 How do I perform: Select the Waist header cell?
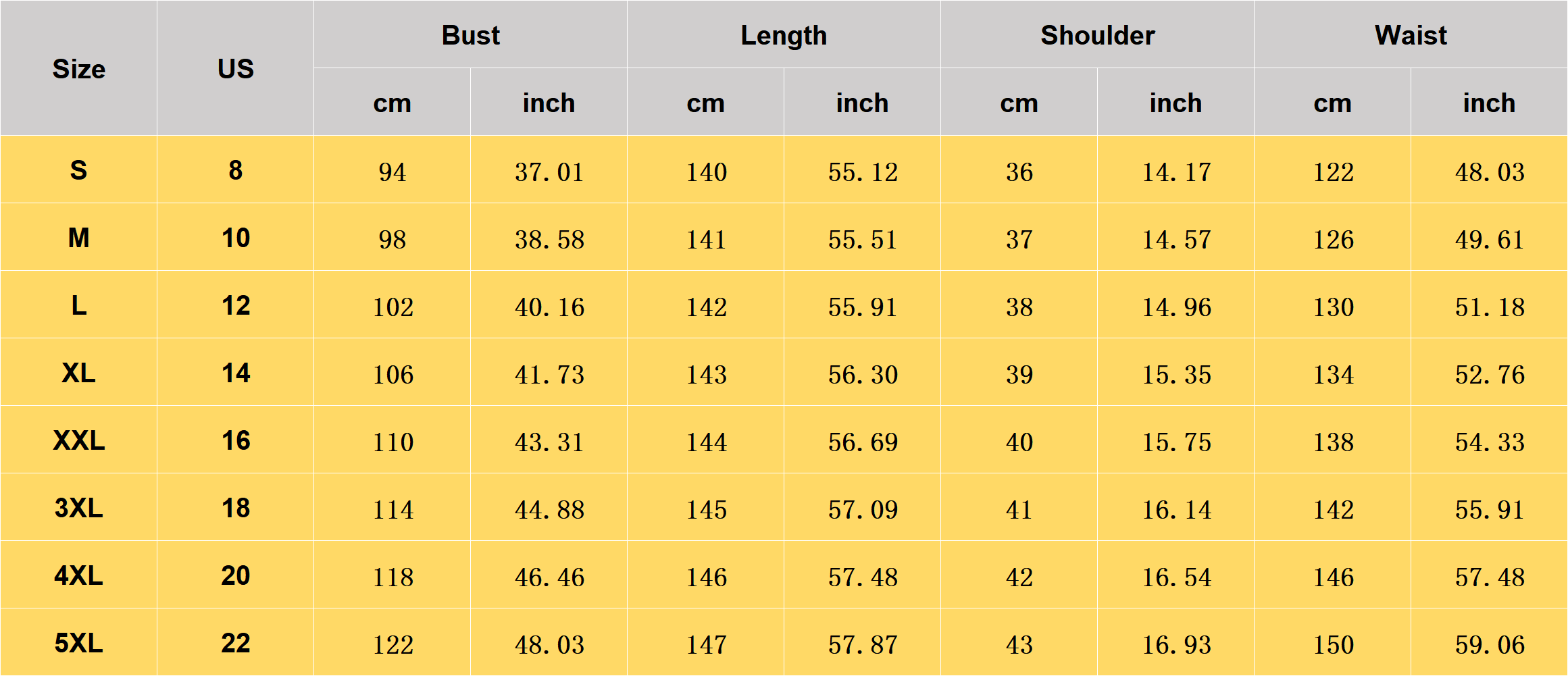[x=1411, y=34]
